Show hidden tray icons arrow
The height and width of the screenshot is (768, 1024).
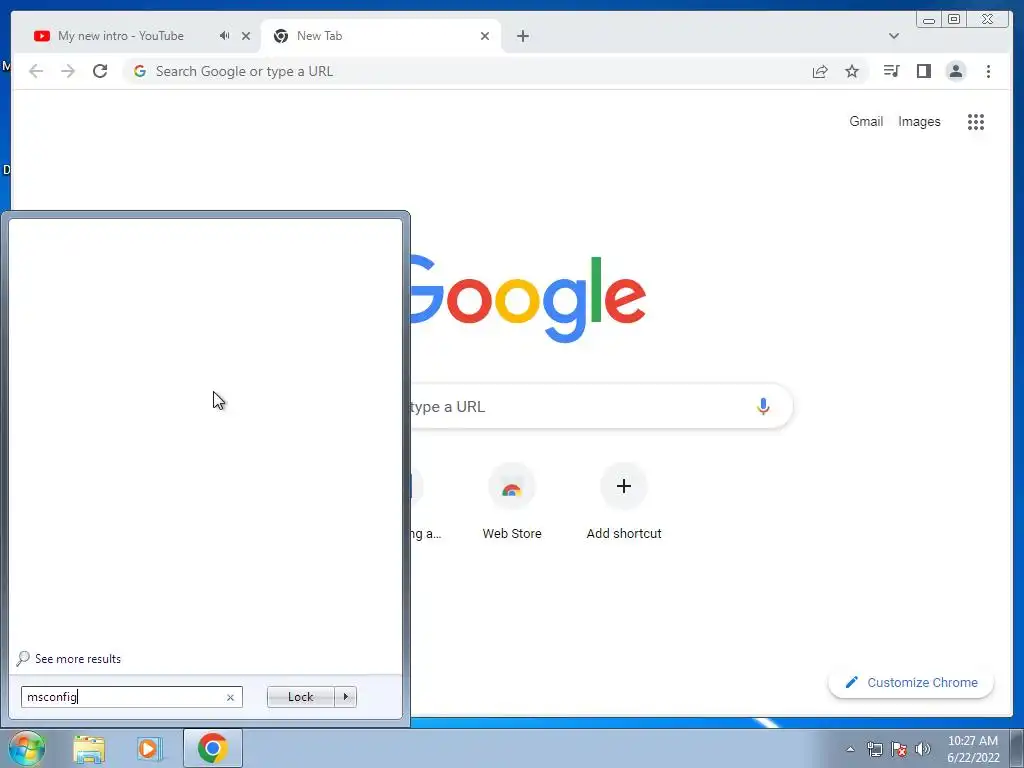850,749
